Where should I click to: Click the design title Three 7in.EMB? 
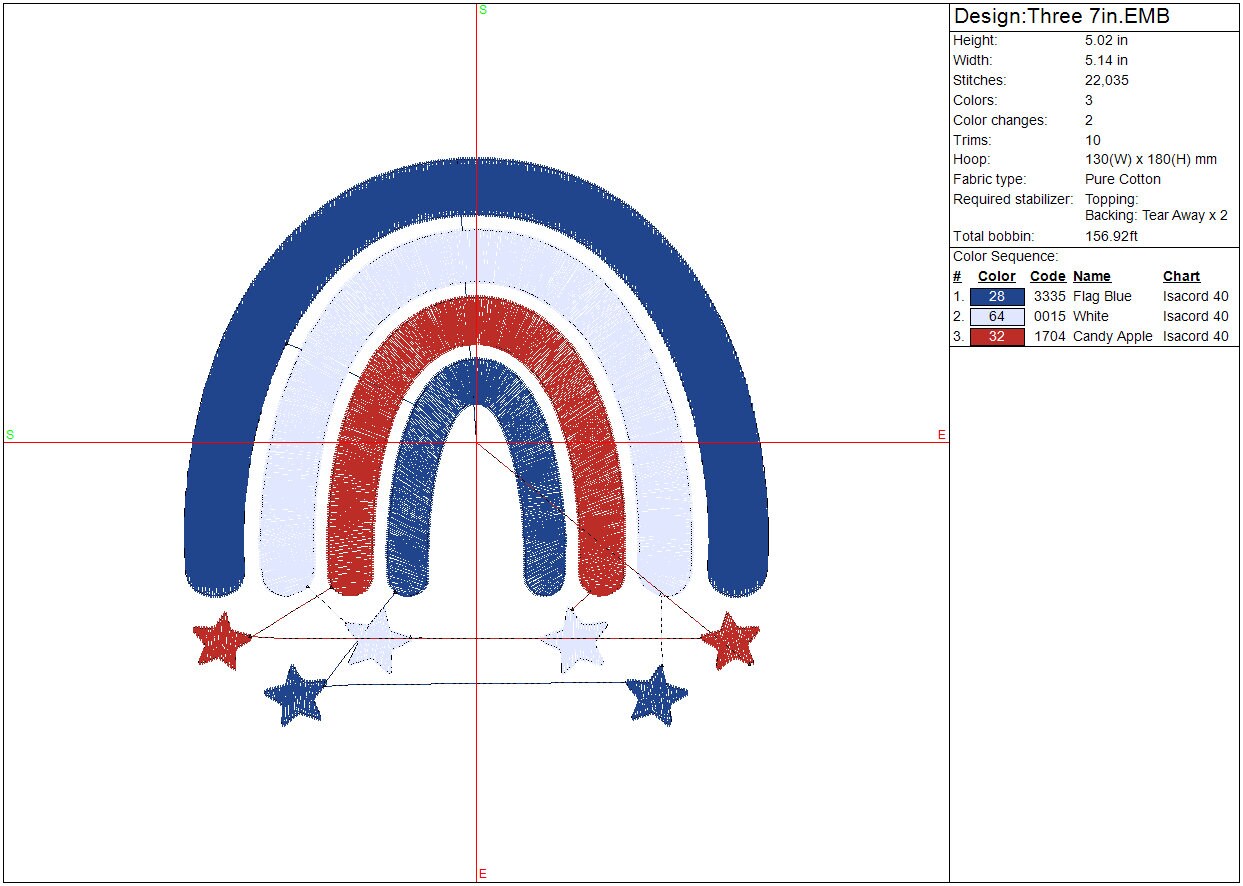1061,17
